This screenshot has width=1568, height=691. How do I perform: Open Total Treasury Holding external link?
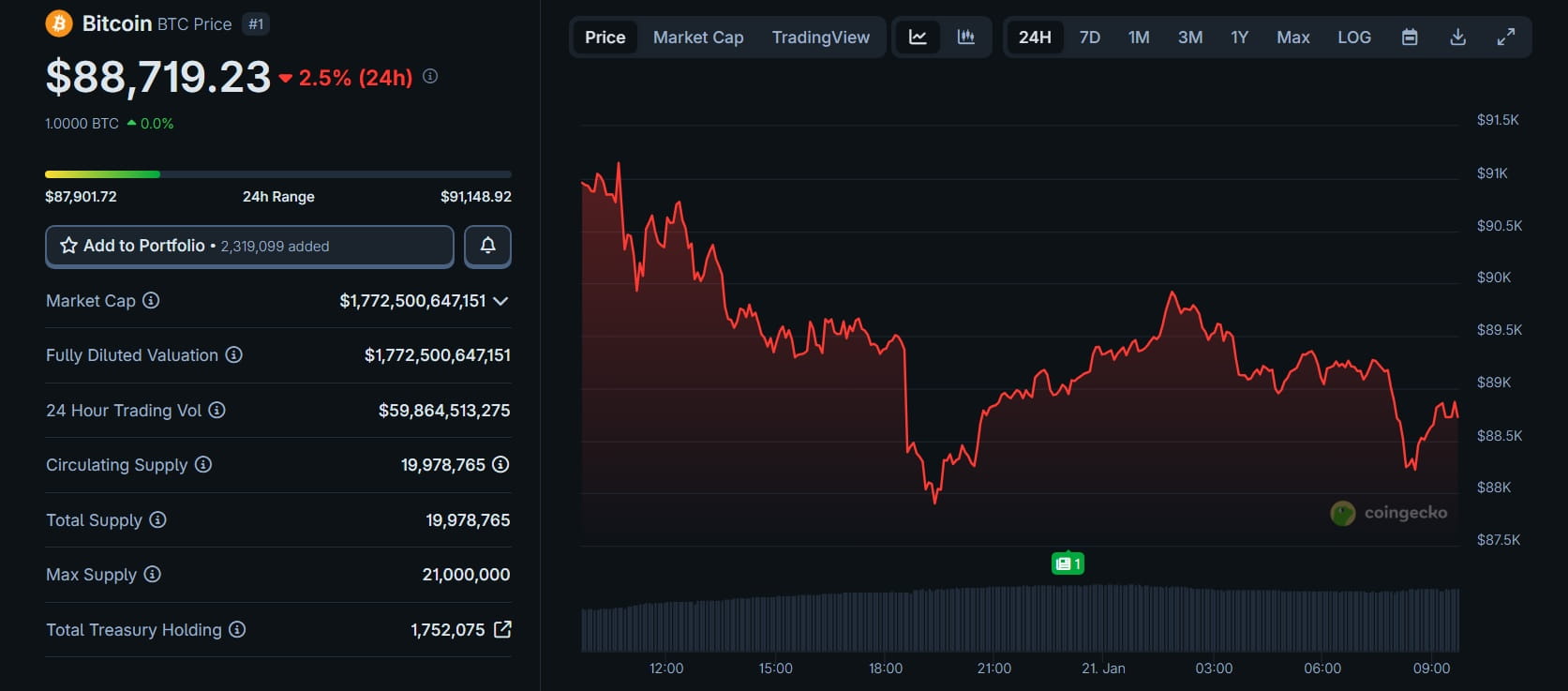point(502,629)
